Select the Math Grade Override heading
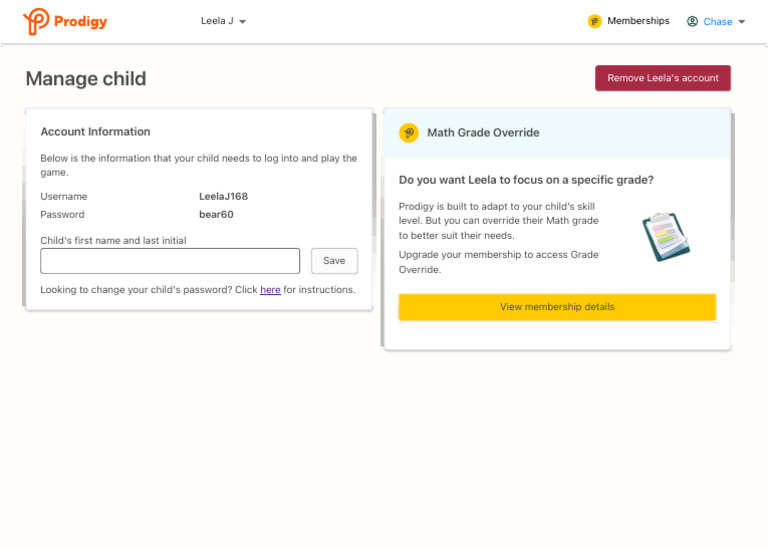768x548 pixels. coord(483,133)
